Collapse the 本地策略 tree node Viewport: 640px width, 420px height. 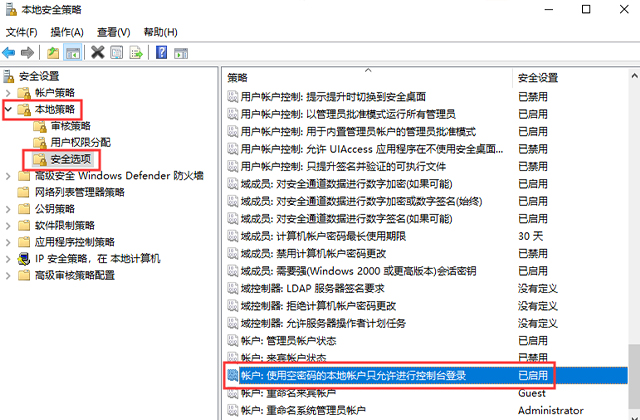tap(9, 109)
